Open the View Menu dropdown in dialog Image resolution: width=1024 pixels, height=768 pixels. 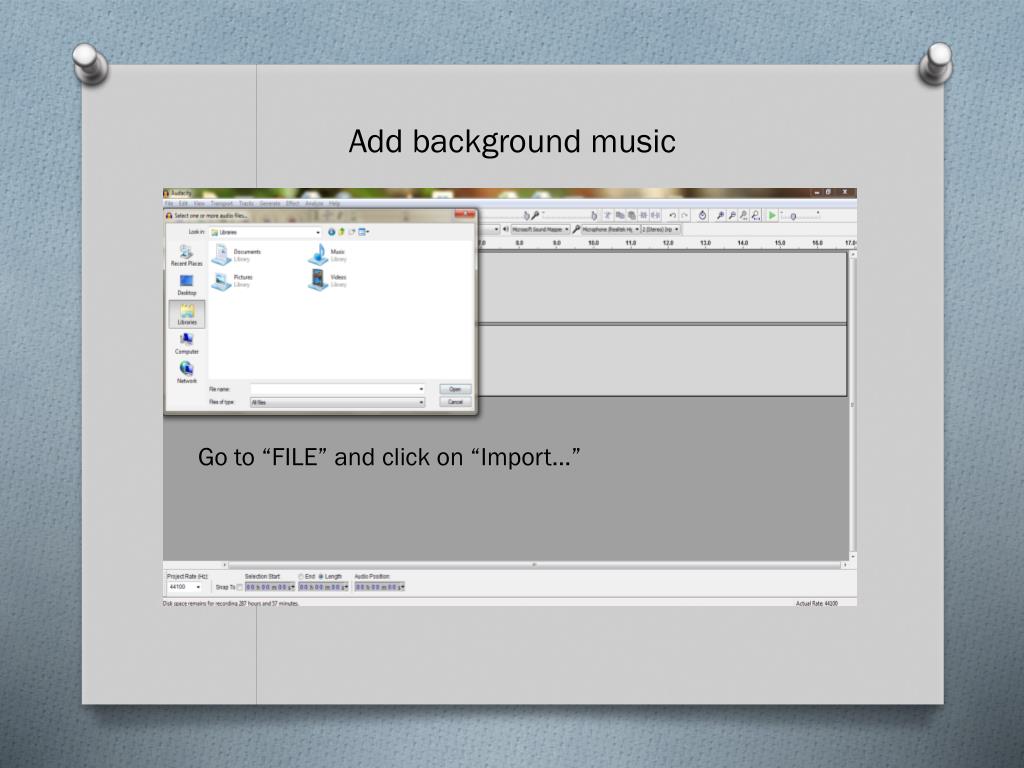(364, 232)
